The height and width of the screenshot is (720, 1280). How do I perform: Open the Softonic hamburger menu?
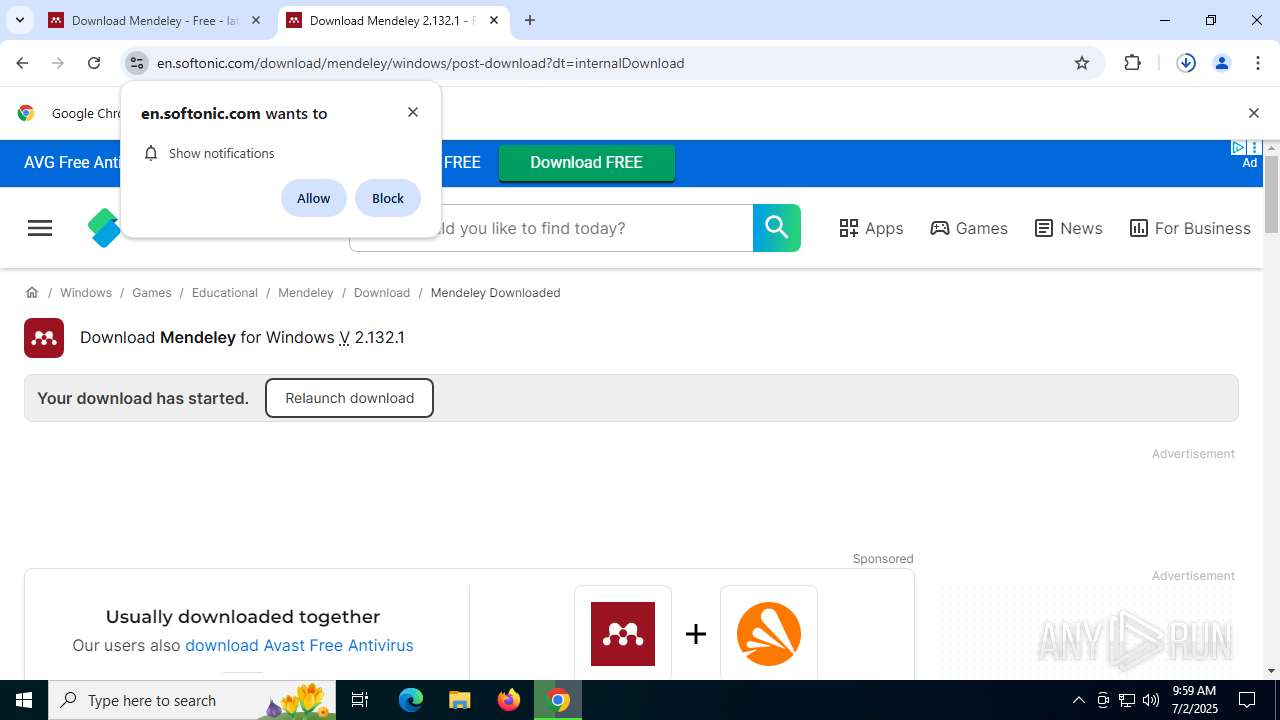point(40,228)
